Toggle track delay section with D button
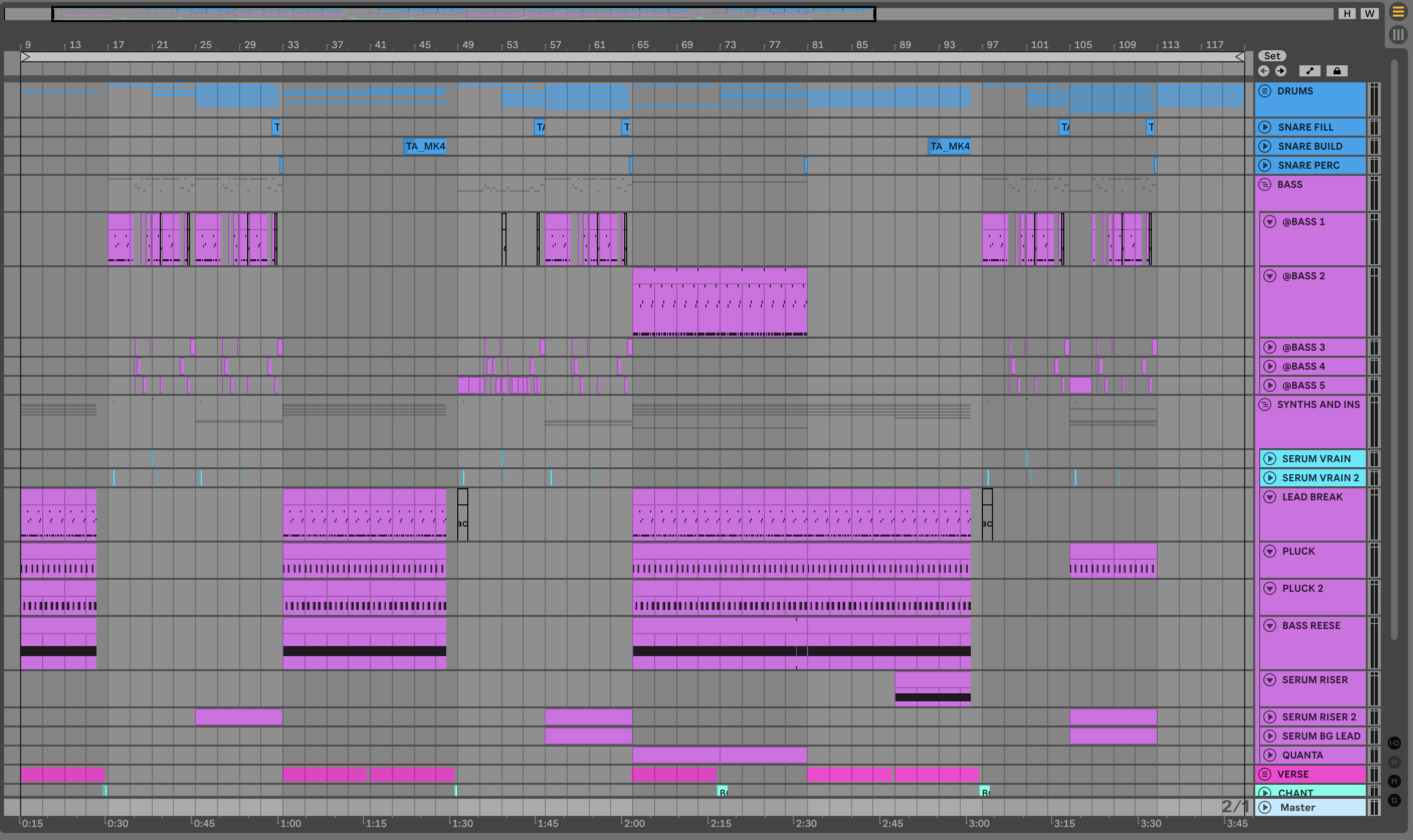Viewport: 1413px width, 840px height. (1394, 800)
